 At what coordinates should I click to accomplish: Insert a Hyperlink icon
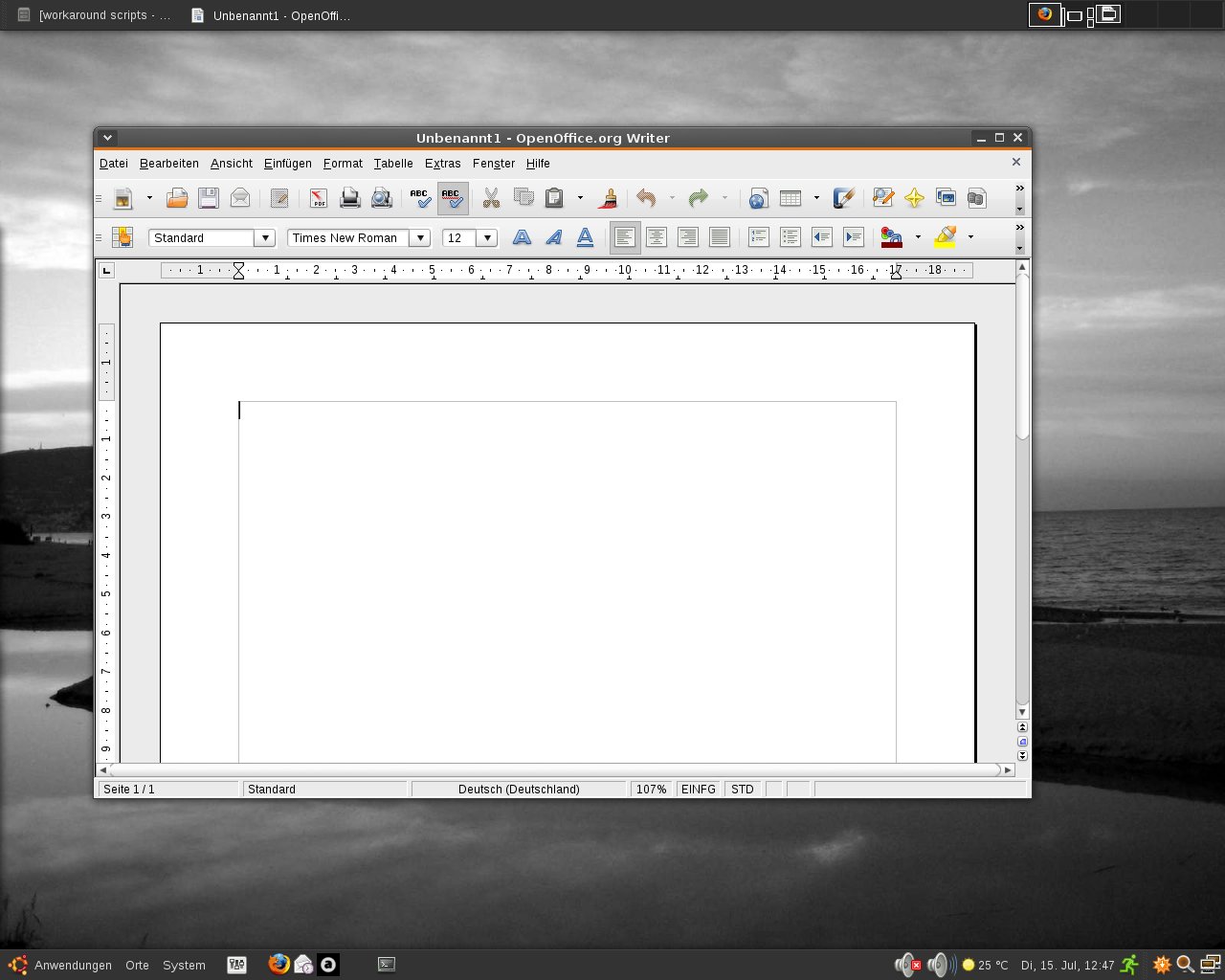point(759,198)
